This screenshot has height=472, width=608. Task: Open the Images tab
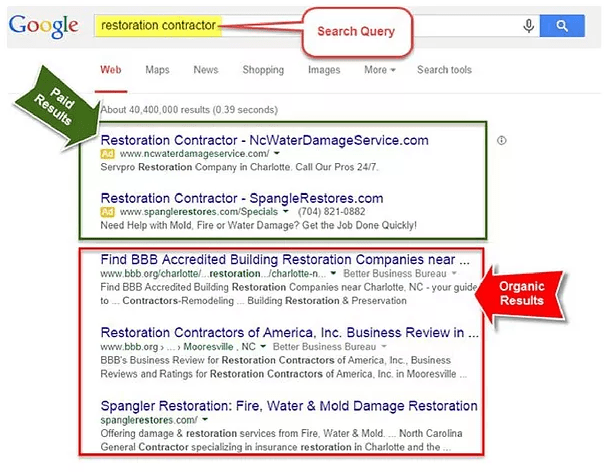[x=324, y=70]
